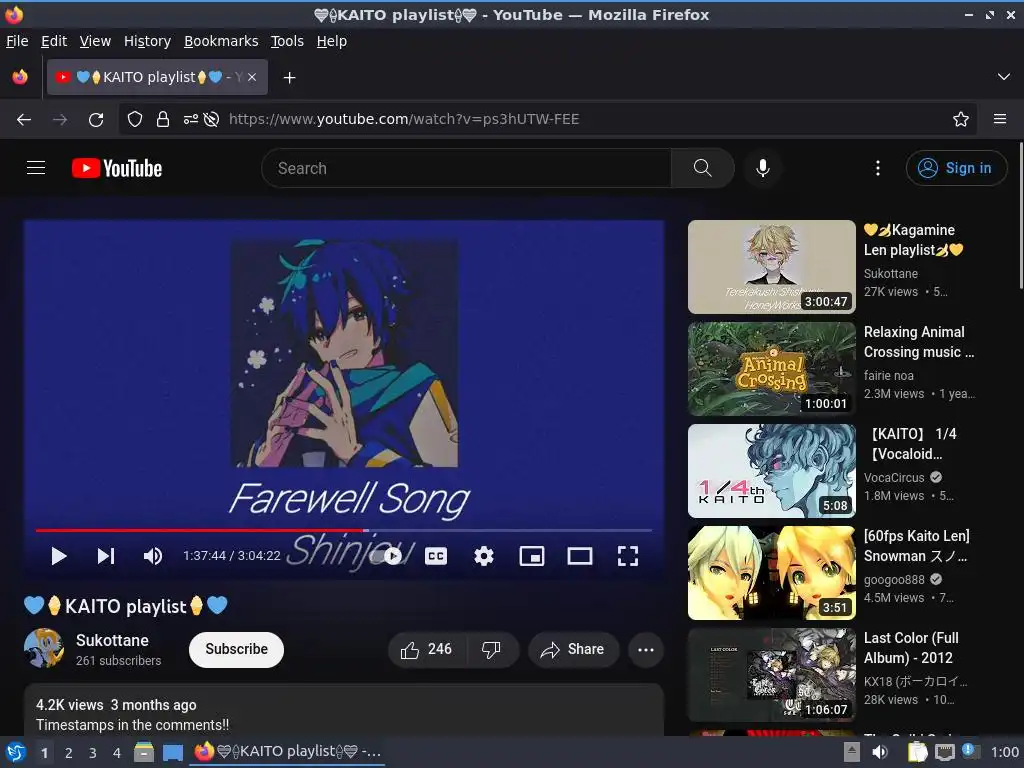Open file manager taskbar icon

click(144, 752)
